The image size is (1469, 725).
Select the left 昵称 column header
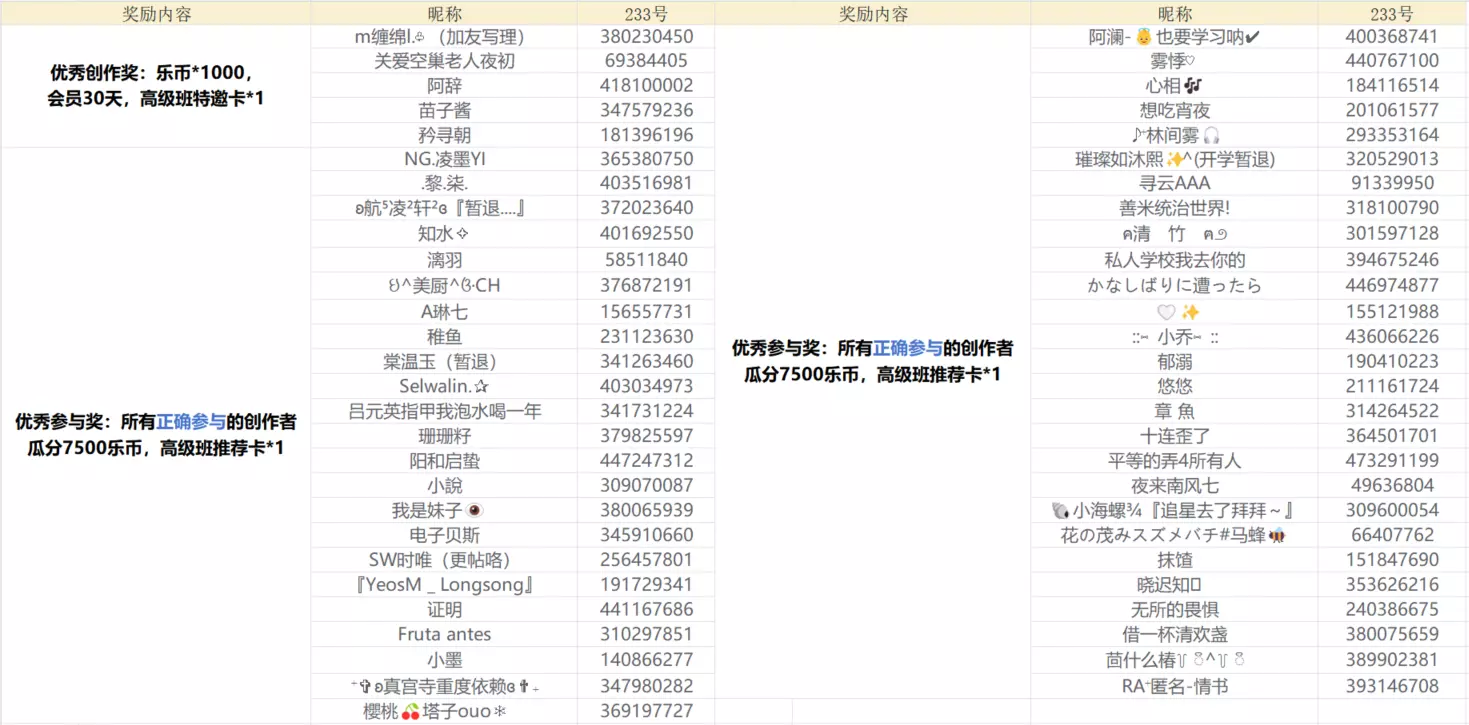(444, 13)
